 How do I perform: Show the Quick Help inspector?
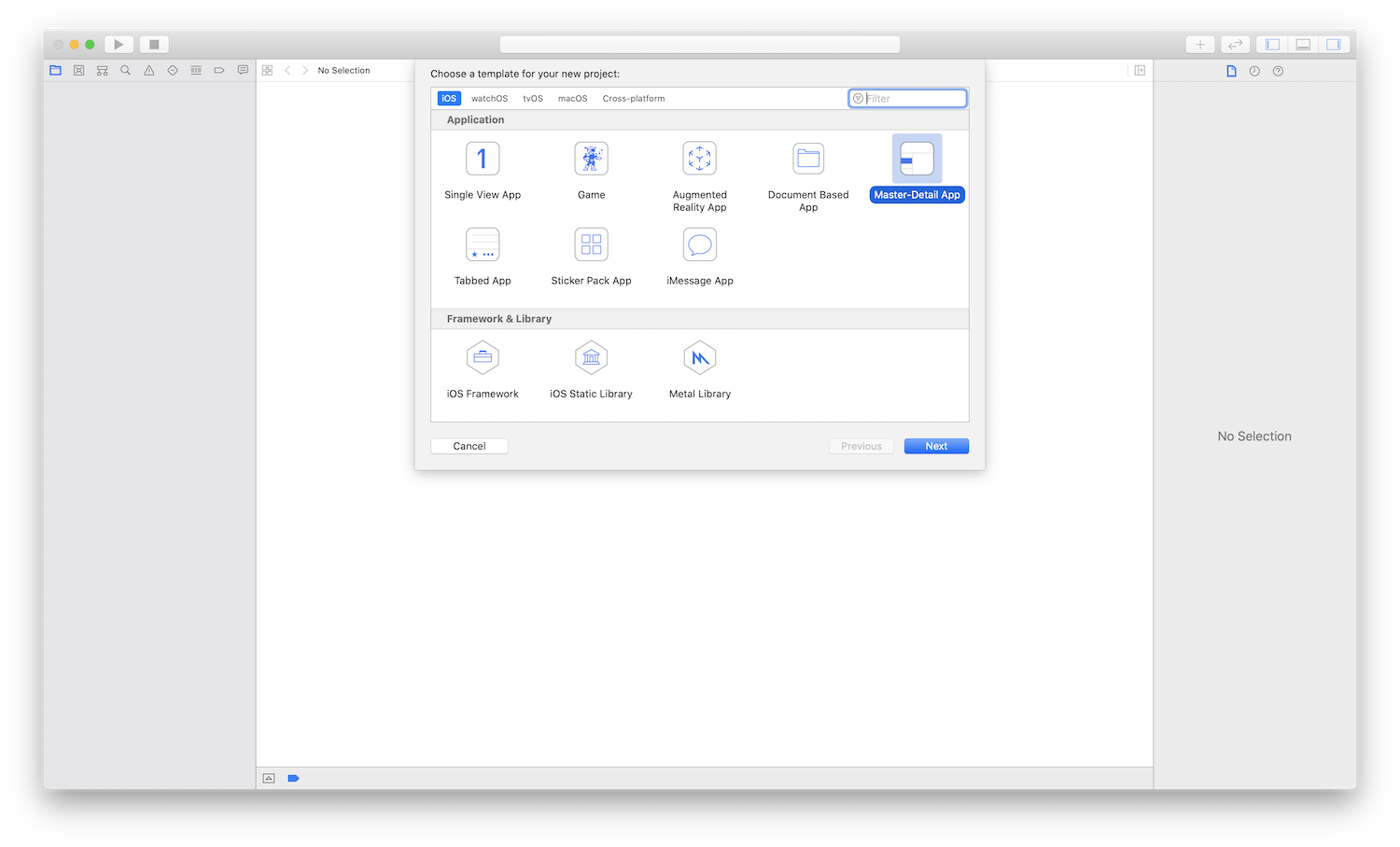pos(1278,71)
